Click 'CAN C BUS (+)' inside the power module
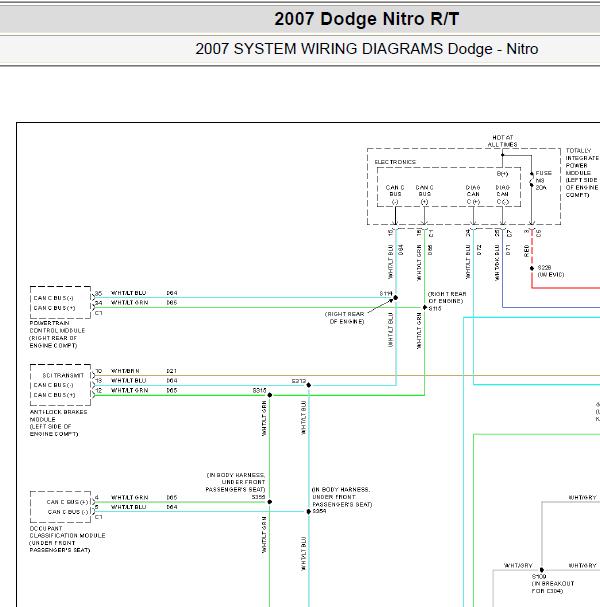The height and width of the screenshot is (607, 600). point(424,195)
